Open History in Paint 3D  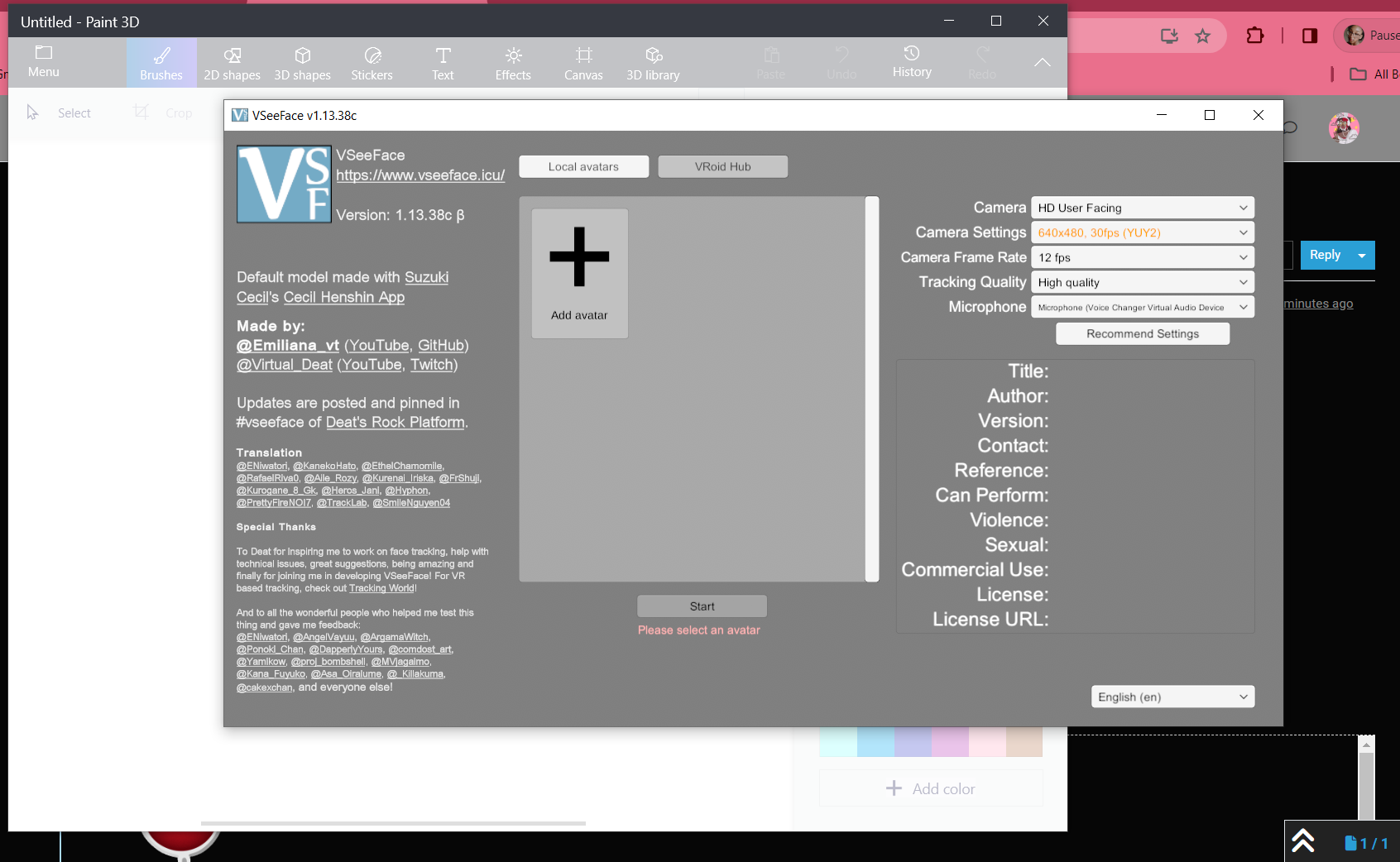click(x=912, y=63)
